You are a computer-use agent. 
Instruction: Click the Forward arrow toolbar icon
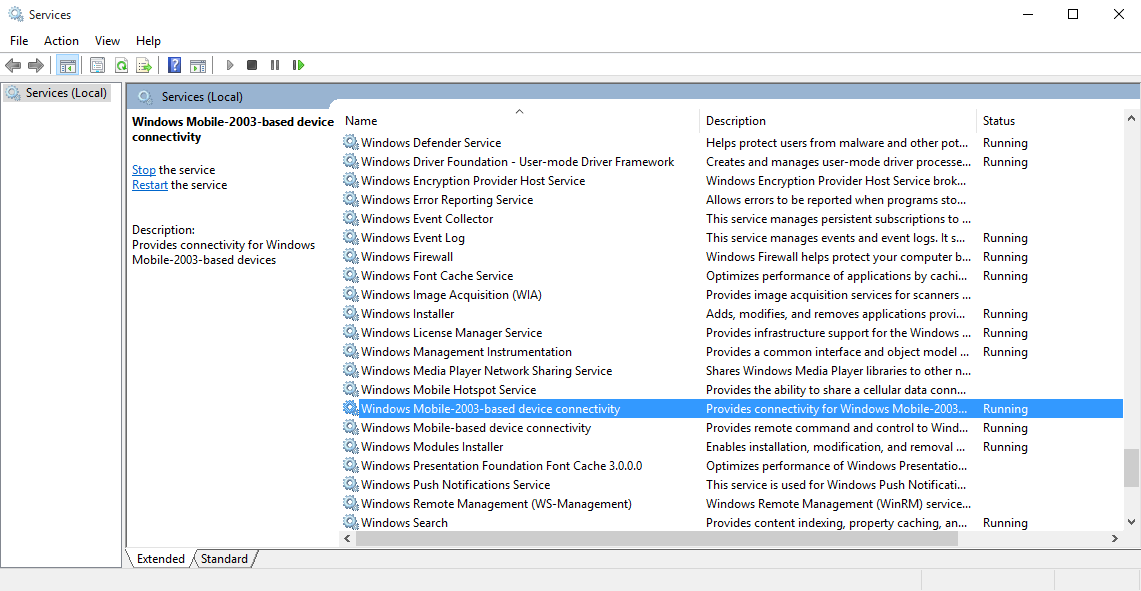(x=36, y=66)
